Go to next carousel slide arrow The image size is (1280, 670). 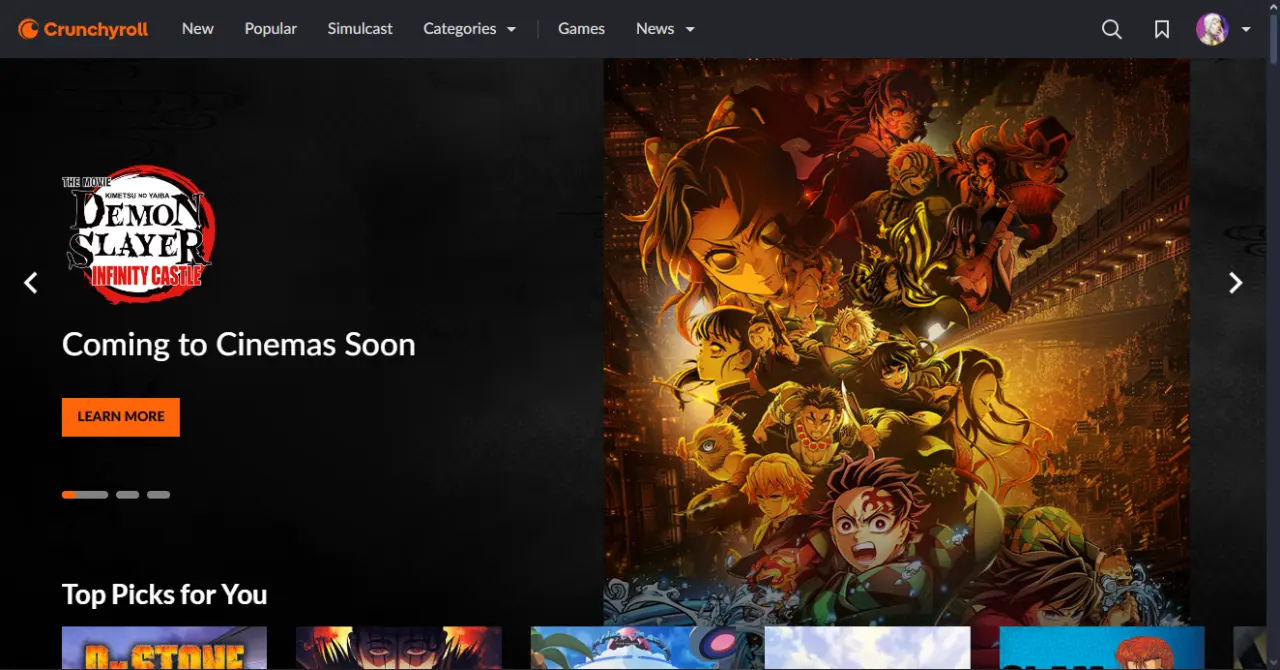point(1235,283)
